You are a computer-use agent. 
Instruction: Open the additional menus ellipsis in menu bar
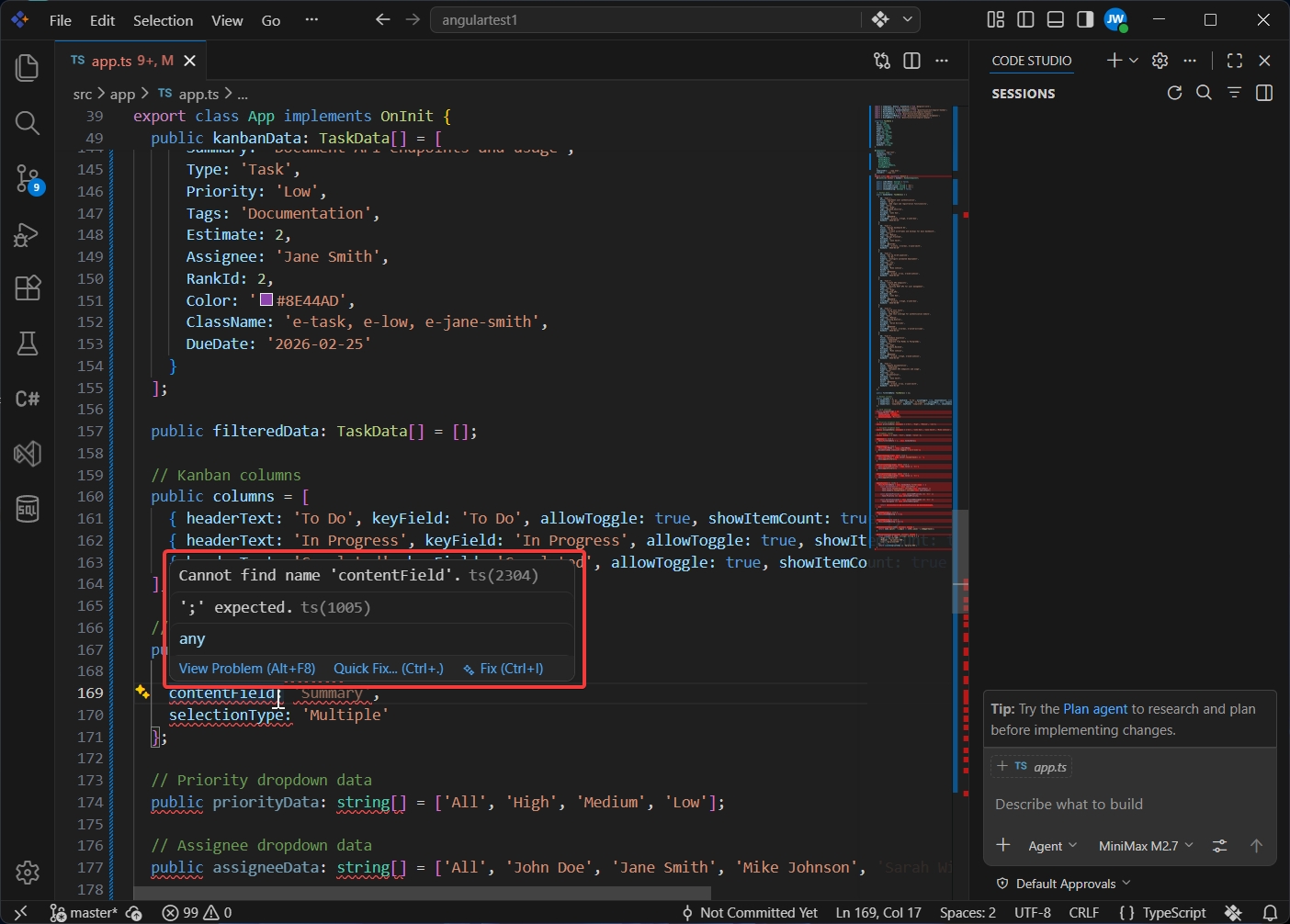[x=311, y=19]
